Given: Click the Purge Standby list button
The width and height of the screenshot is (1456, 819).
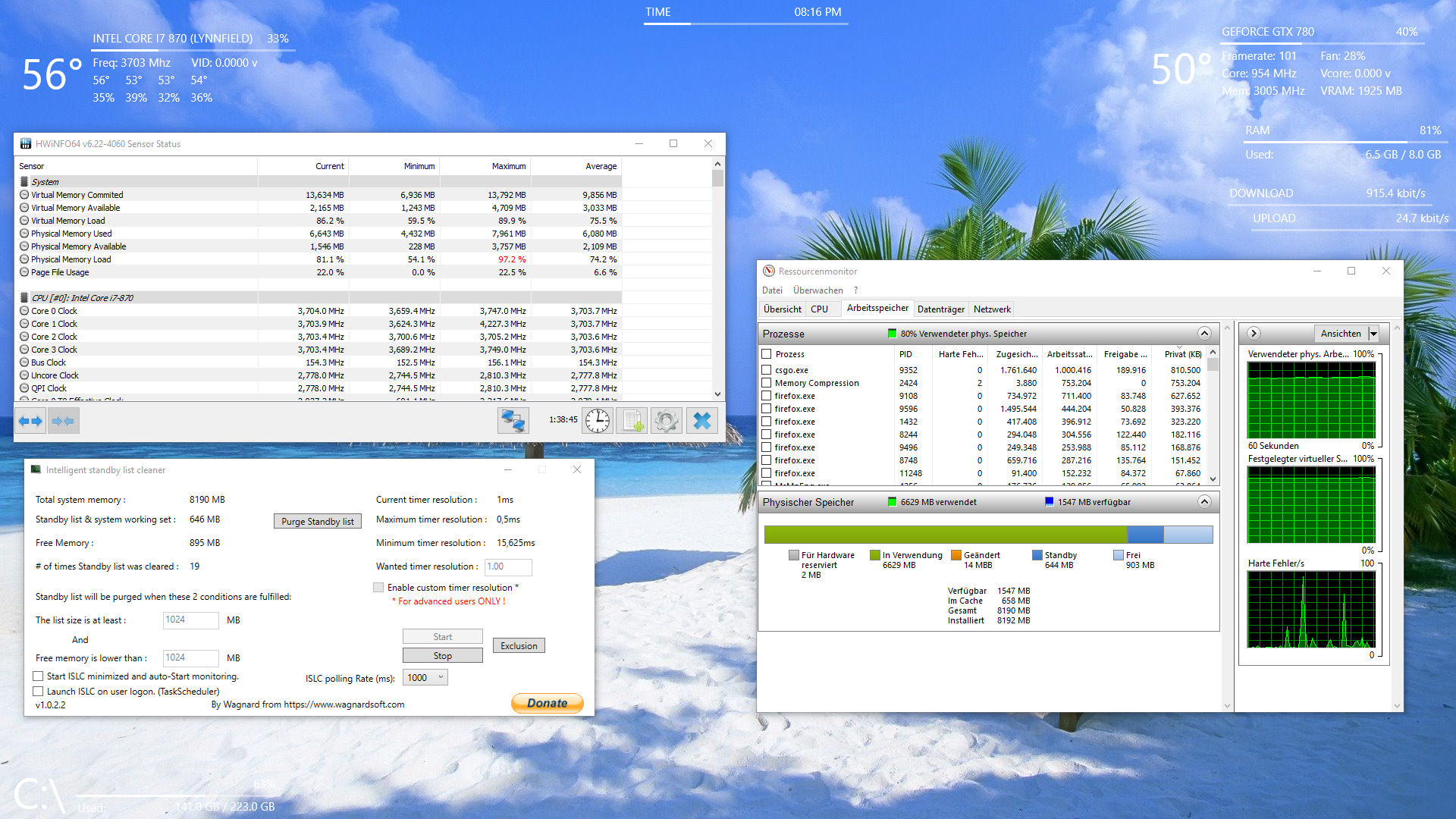Looking at the screenshot, I should click(317, 522).
